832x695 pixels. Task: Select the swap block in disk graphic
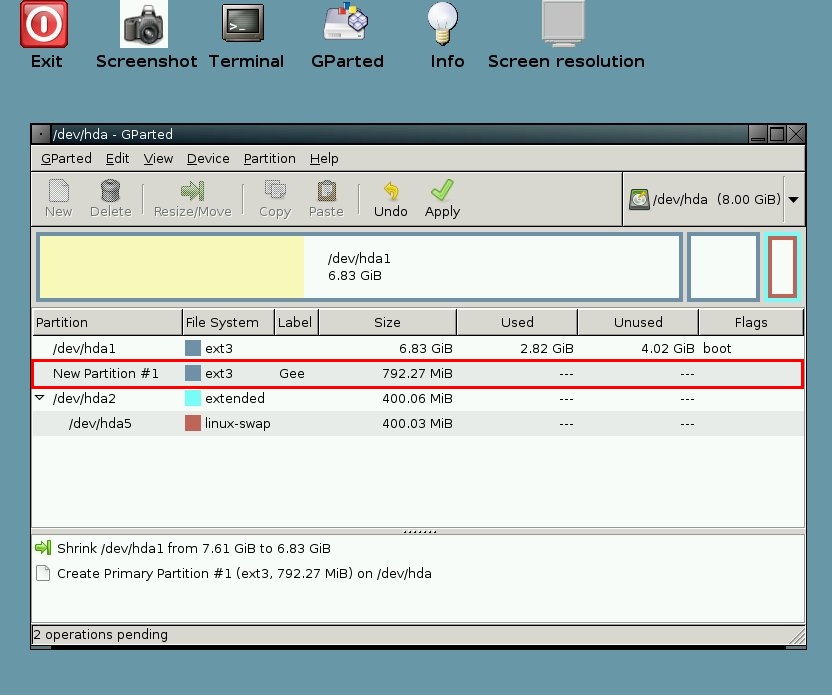click(x=783, y=267)
